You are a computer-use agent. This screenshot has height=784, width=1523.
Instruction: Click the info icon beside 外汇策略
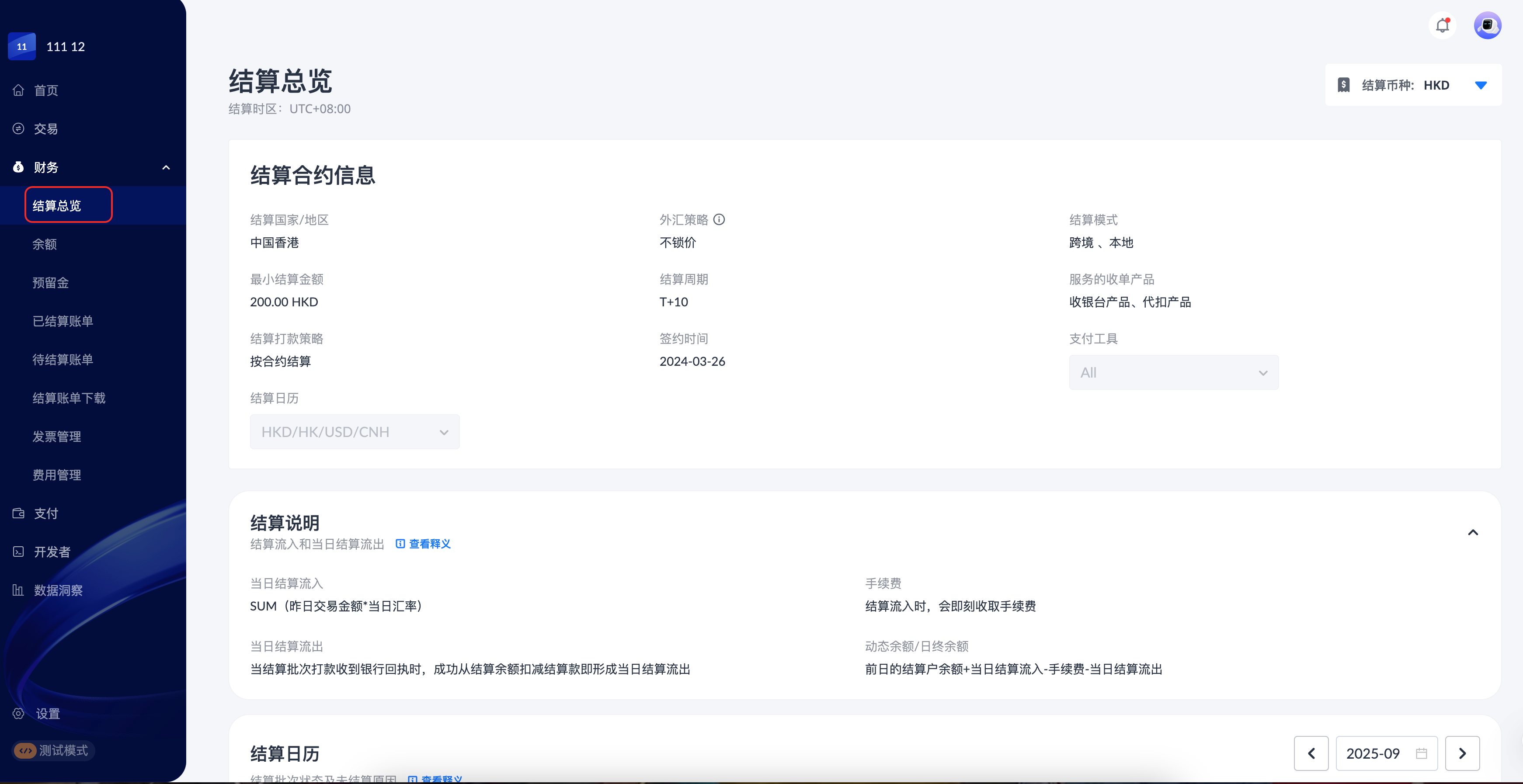pos(719,219)
